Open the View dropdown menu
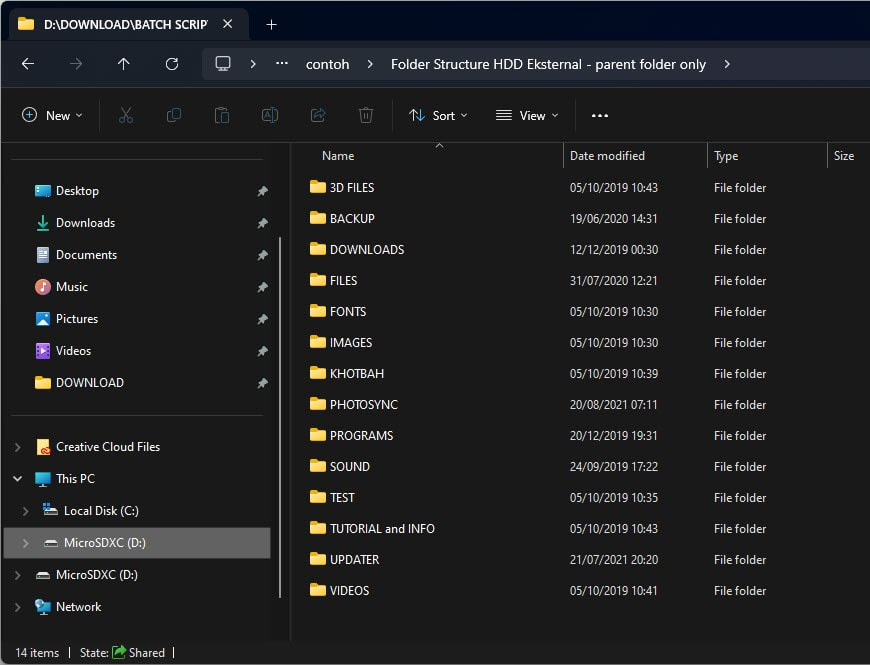Screen dimensions: 870x665 (x=527, y=115)
